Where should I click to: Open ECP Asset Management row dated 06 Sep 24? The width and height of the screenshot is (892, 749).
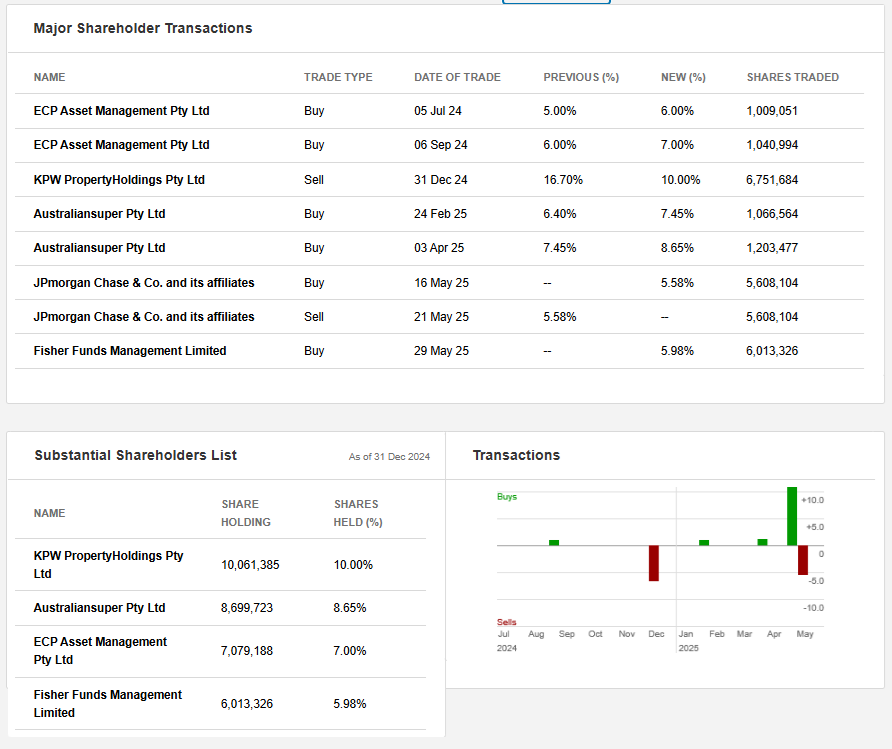121,145
